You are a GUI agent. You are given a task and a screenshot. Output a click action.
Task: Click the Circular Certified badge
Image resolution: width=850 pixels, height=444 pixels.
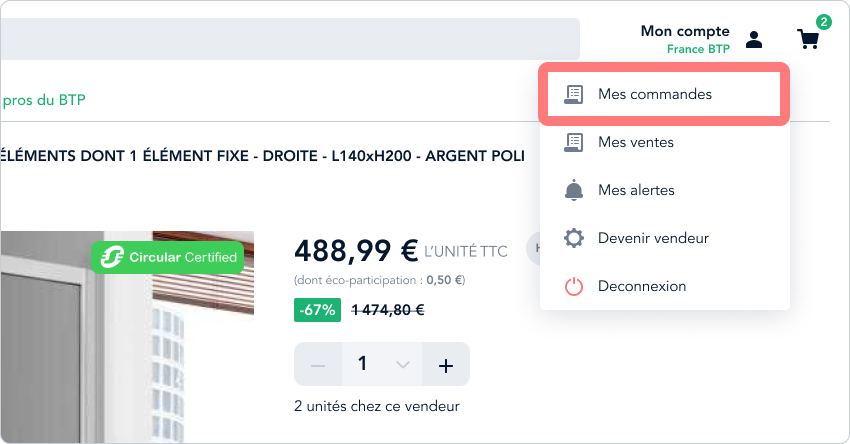point(168,257)
